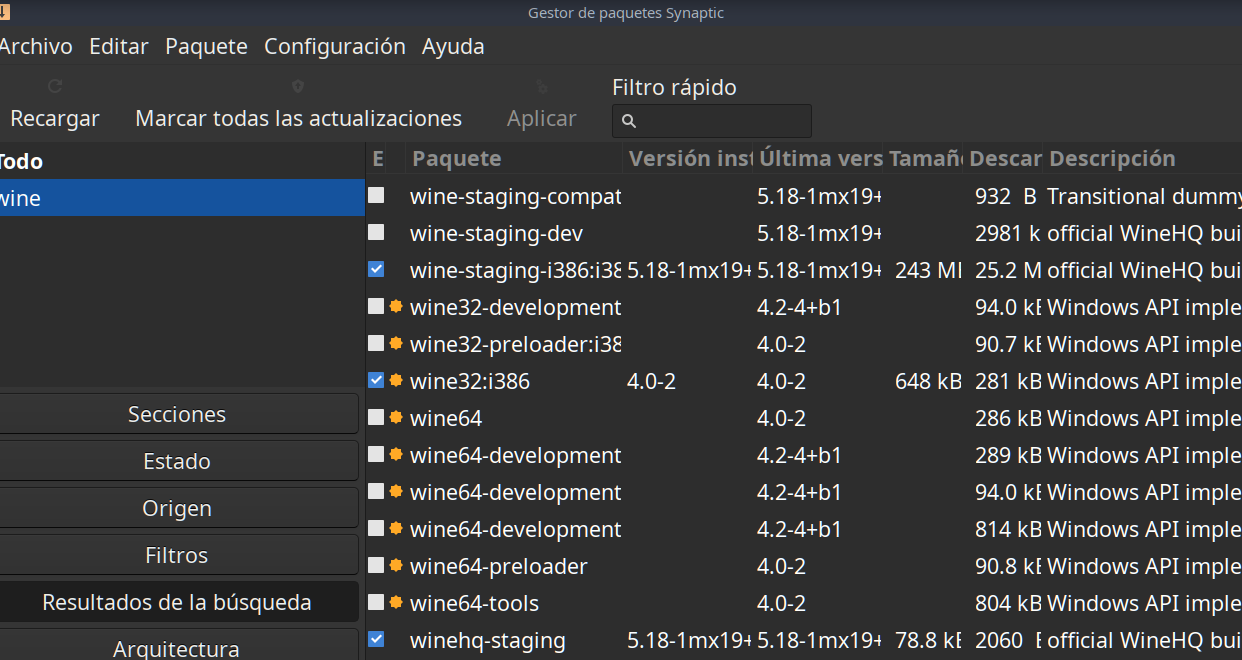Image resolution: width=1242 pixels, height=660 pixels.
Task: Show the Secciones filter view
Action: click(x=177, y=414)
